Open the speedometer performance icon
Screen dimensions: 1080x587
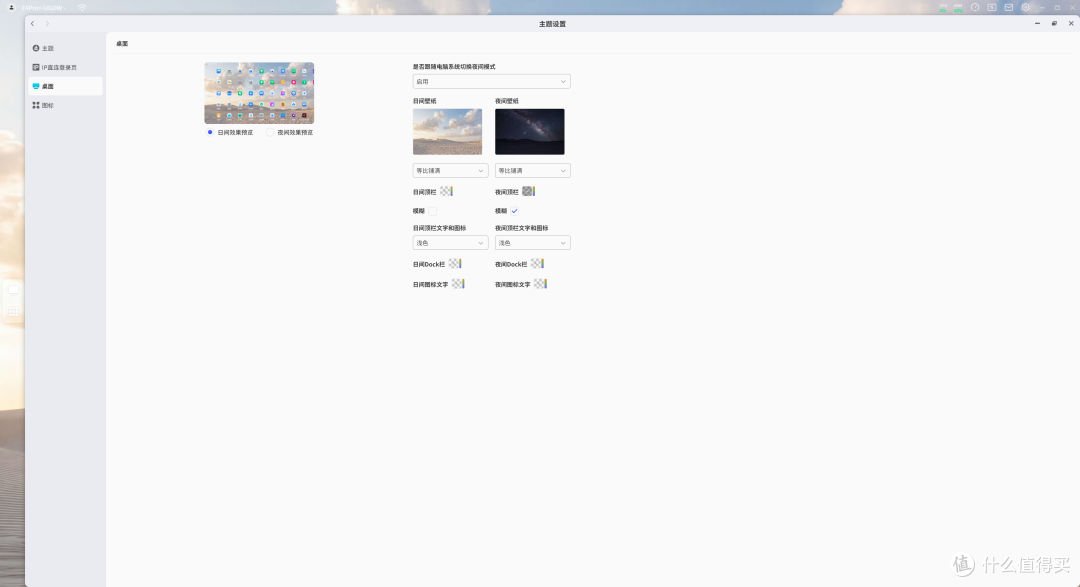click(x=975, y=8)
